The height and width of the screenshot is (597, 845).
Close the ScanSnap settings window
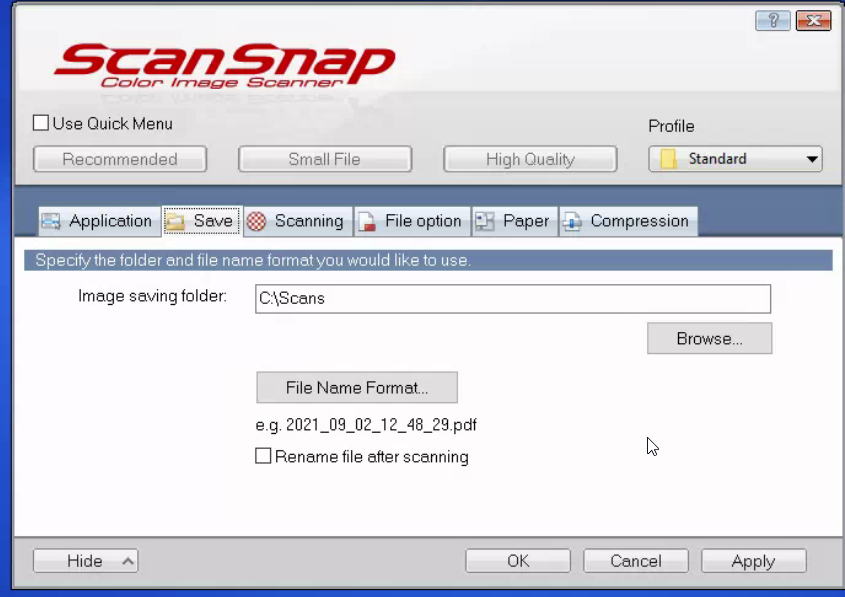(x=814, y=21)
